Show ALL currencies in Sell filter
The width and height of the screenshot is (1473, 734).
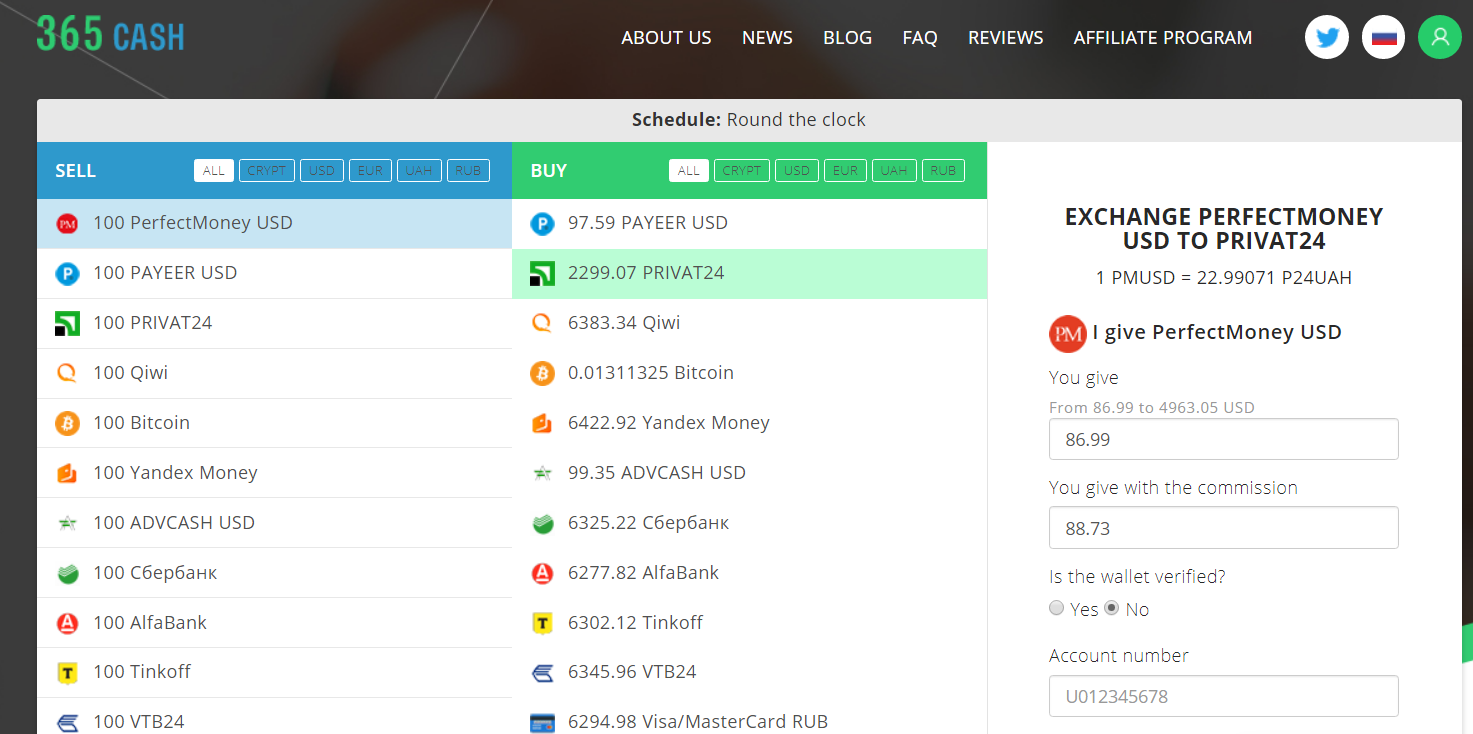click(214, 170)
